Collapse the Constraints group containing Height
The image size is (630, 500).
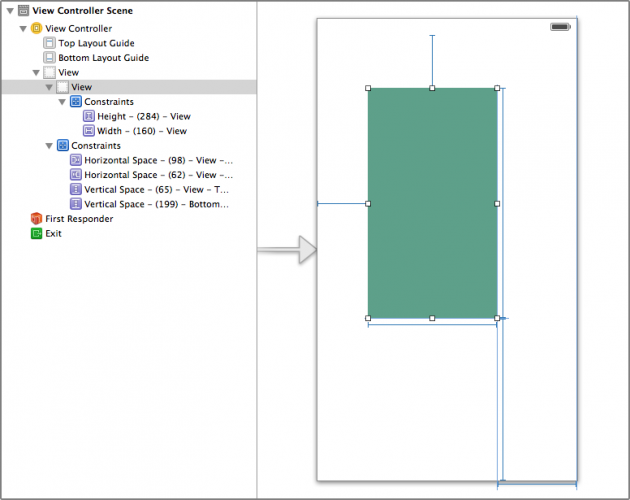click(62, 102)
